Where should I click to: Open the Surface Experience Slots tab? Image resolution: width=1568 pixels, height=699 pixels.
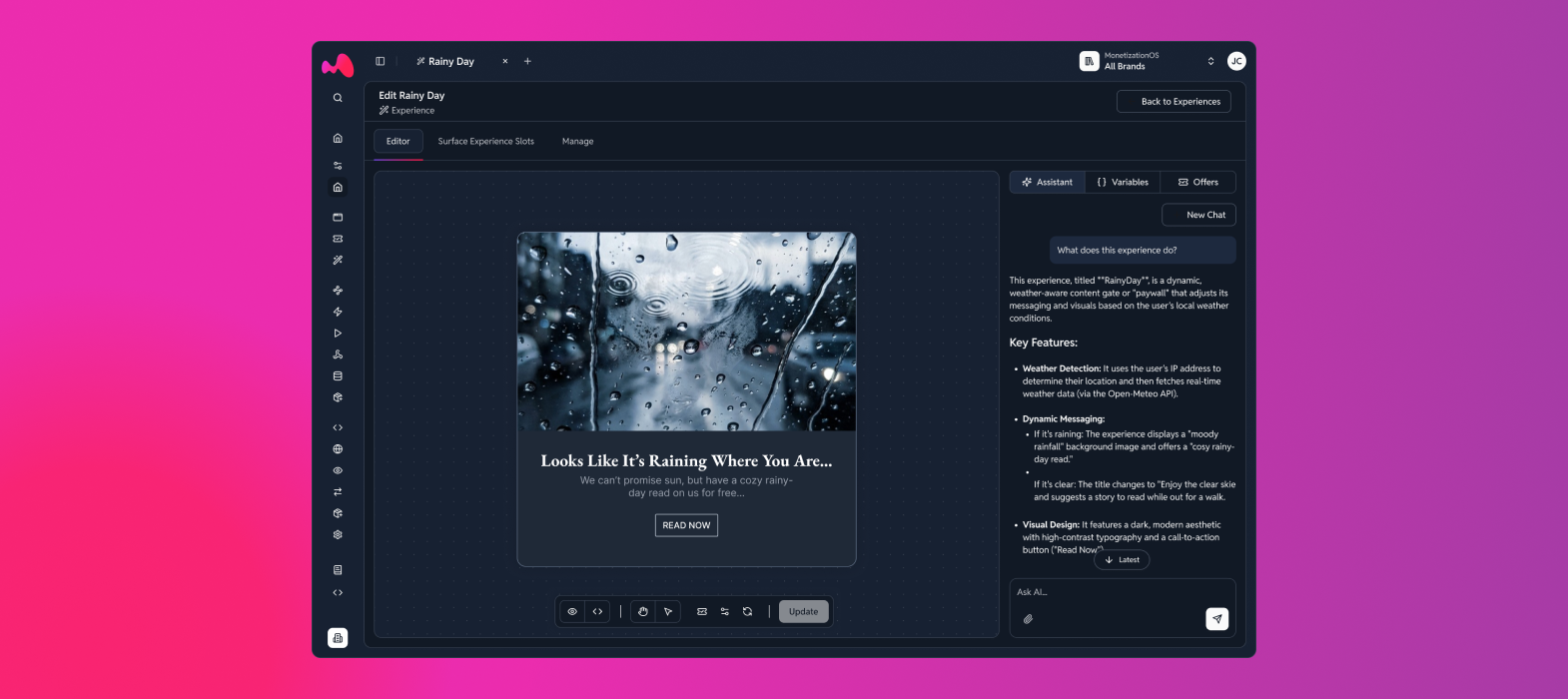tap(486, 141)
